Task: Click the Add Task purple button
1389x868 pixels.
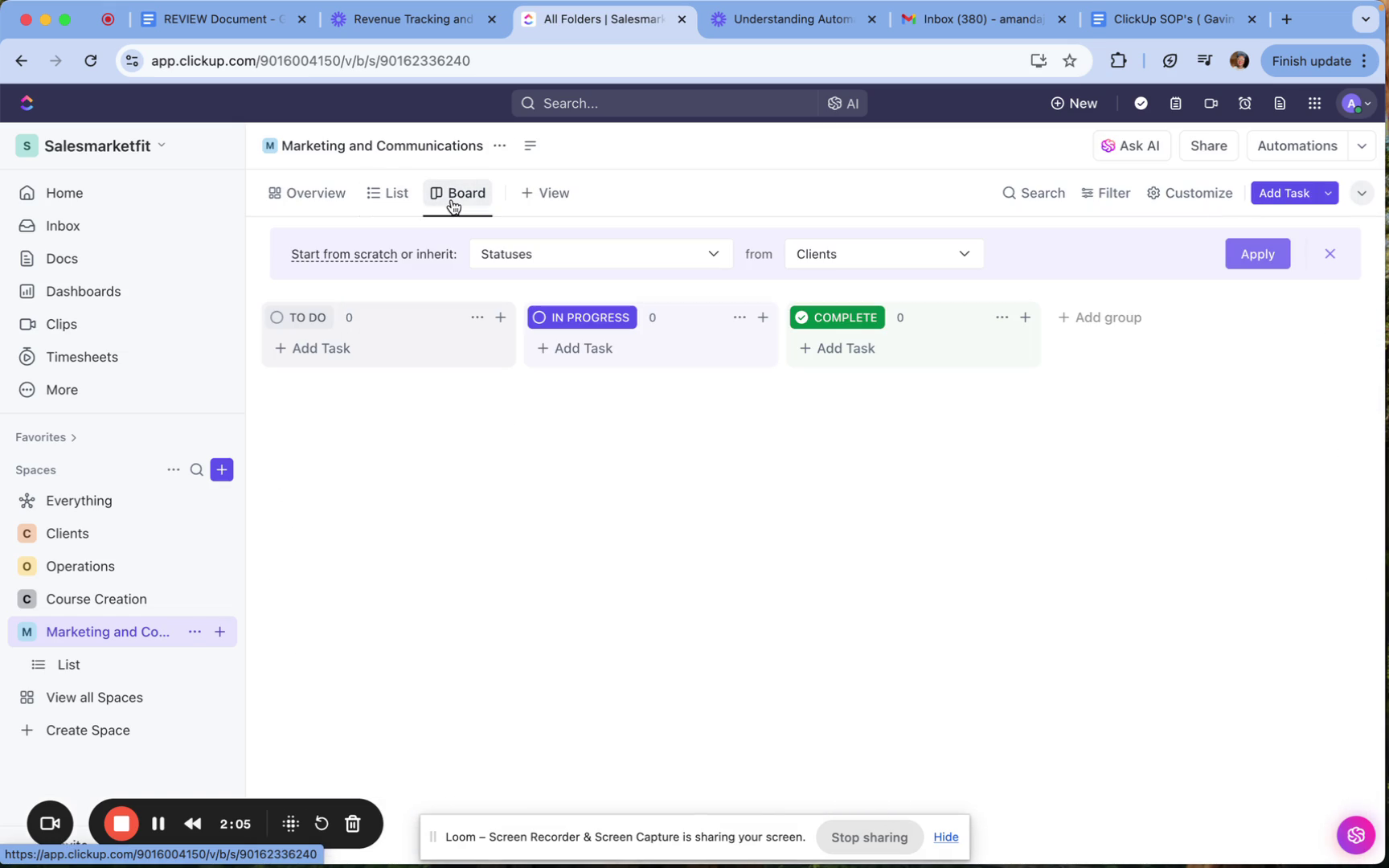Action: click(1285, 193)
